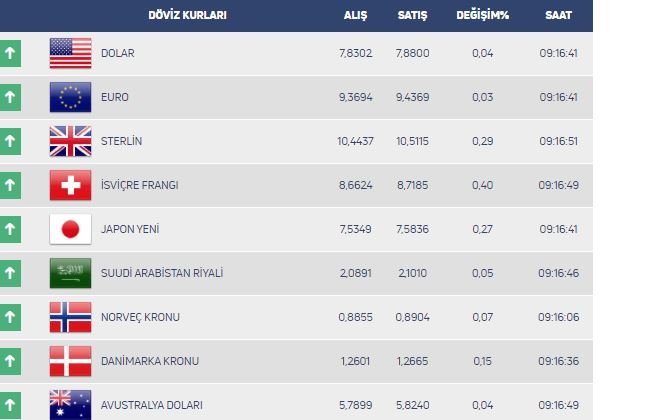Click the Saudi Arabia flag icon
670x420 pixels.
click(70, 273)
